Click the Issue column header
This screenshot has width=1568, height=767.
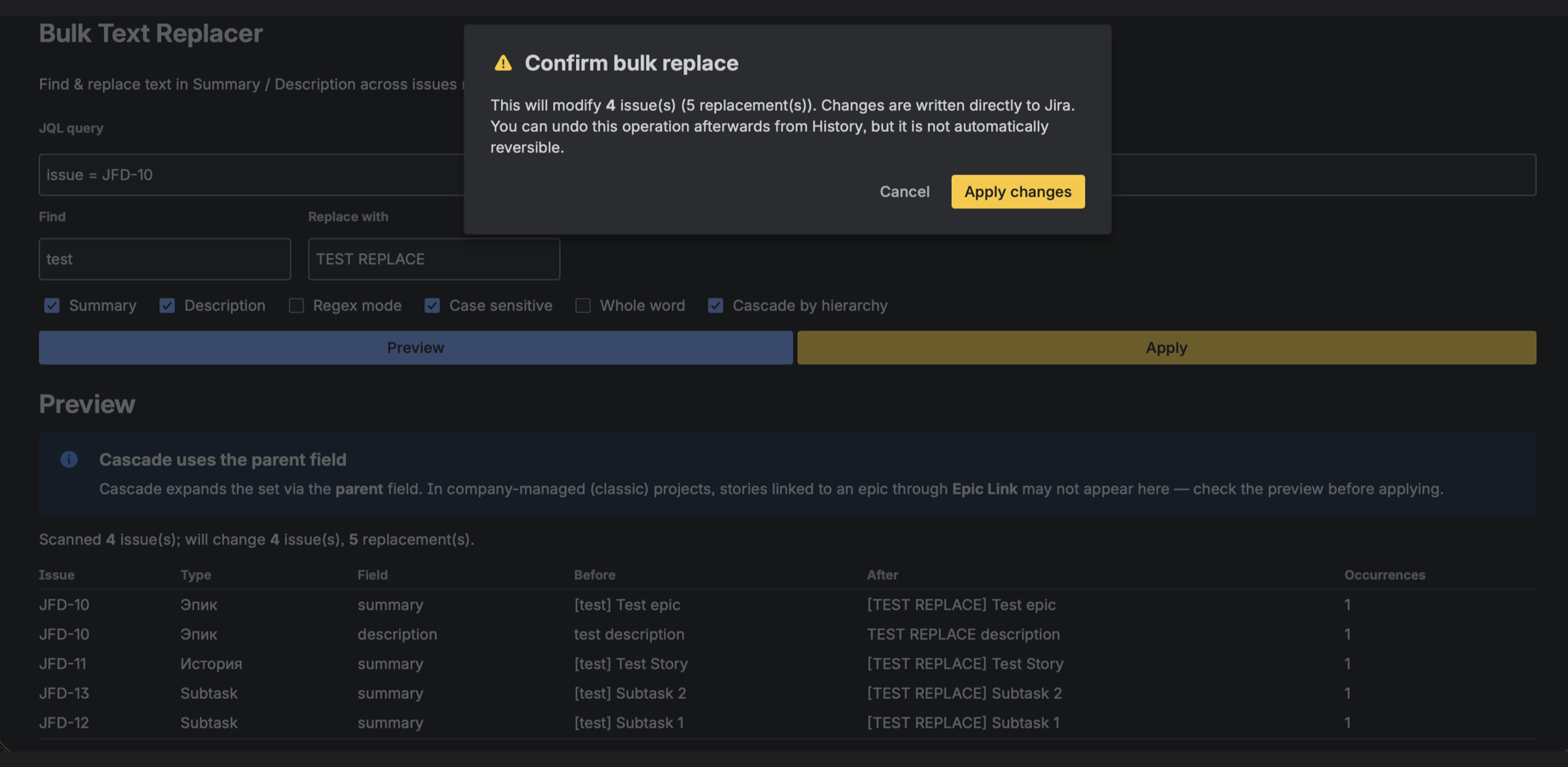pos(56,574)
